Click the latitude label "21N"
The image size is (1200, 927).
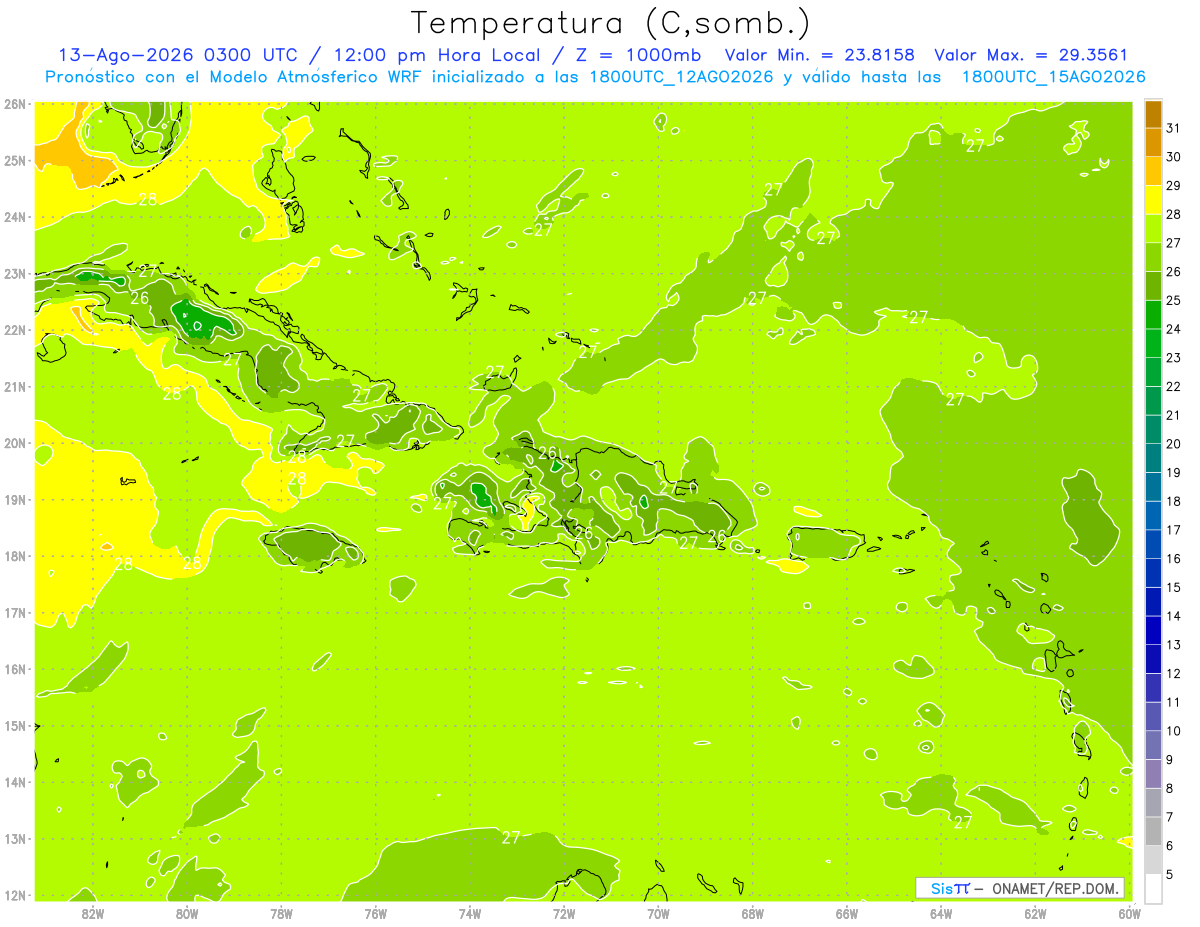[x=15, y=387]
